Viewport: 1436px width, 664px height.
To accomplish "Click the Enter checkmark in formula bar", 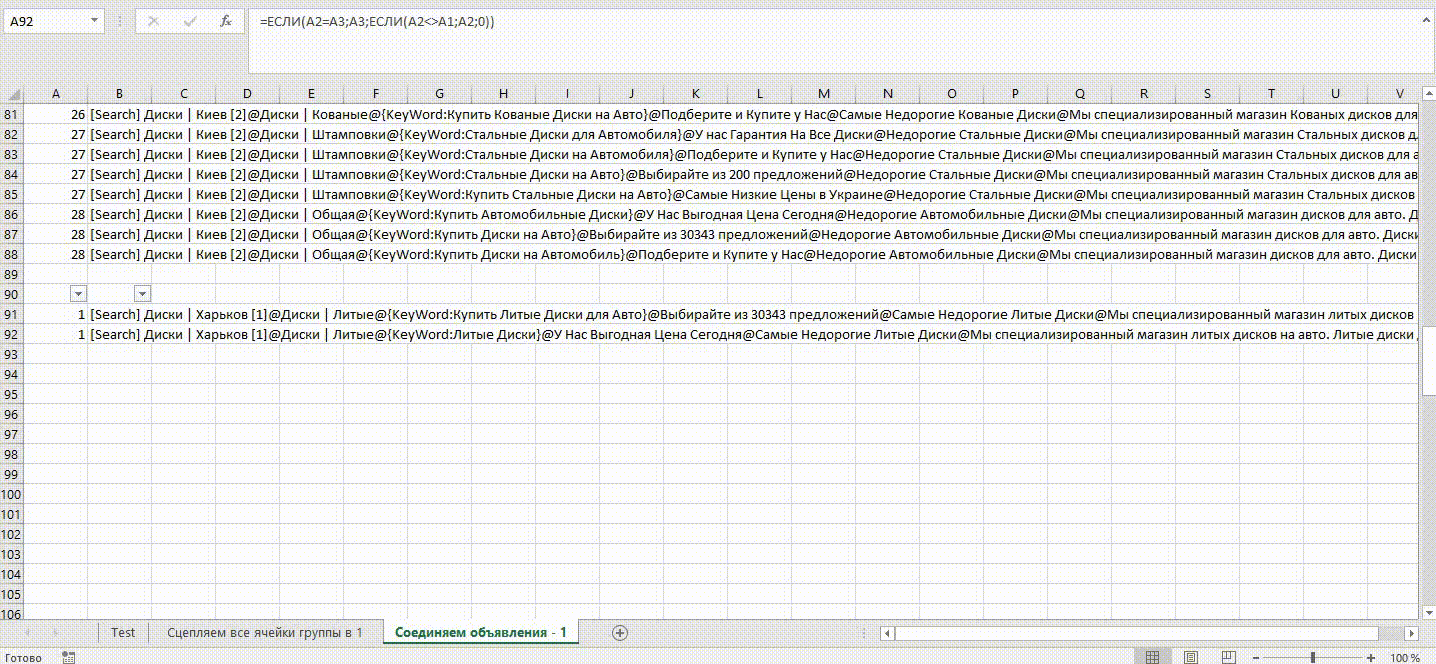I will pyautogui.click(x=189, y=21).
